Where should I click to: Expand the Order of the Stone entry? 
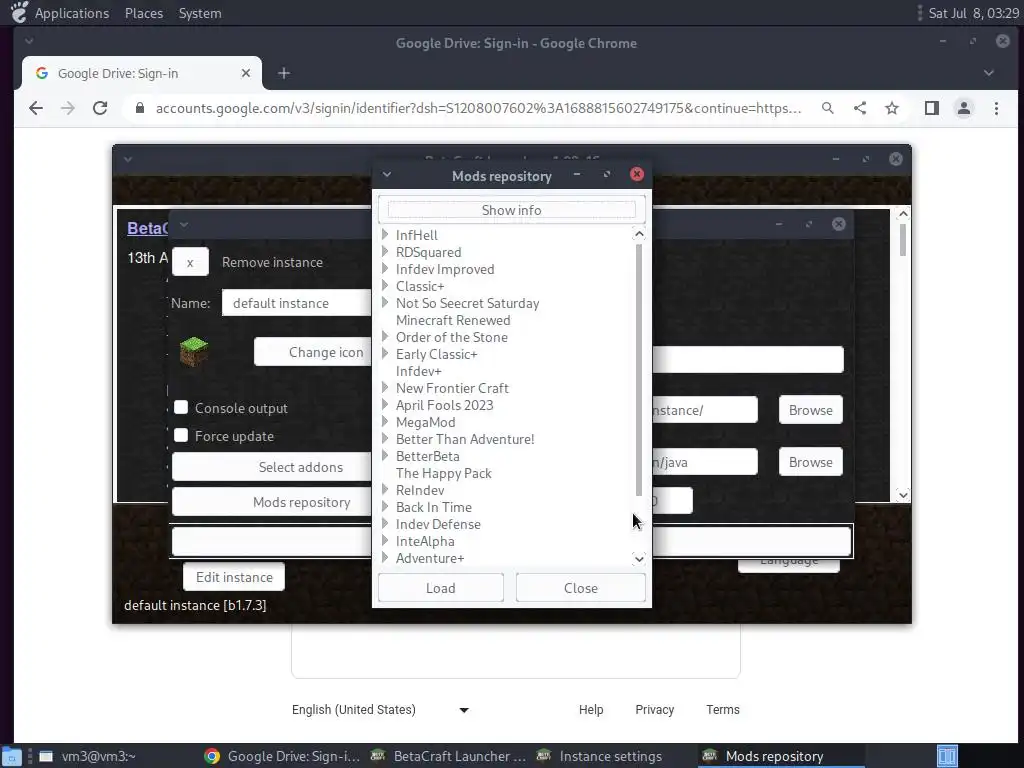pyautogui.click(x=385, y=336)
